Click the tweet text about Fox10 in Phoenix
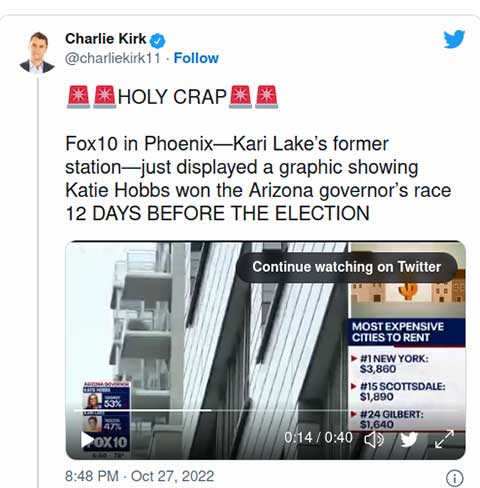This screenshot has width=480, height=488. pos(258,178)
